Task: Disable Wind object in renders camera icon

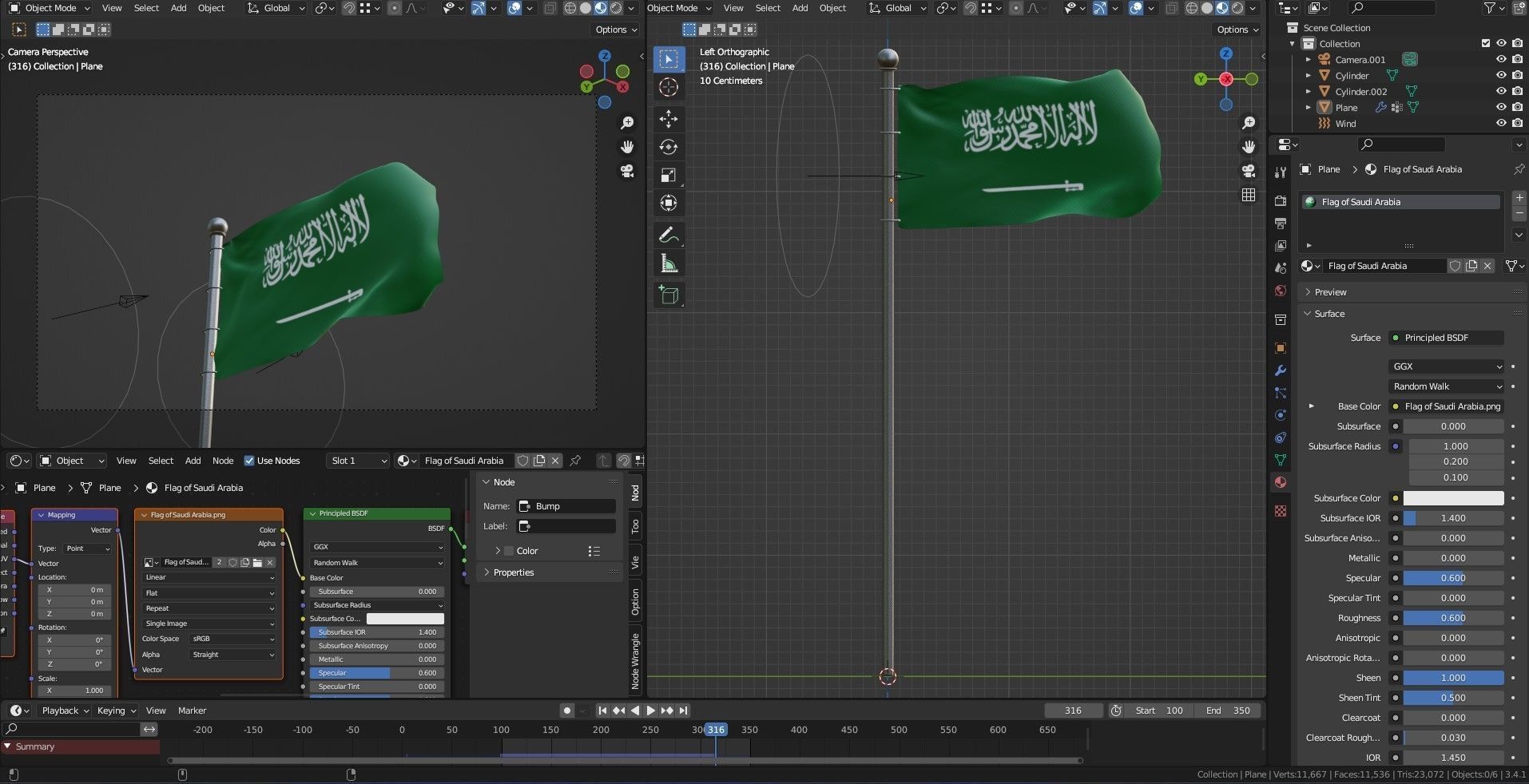Action: 1517,124
